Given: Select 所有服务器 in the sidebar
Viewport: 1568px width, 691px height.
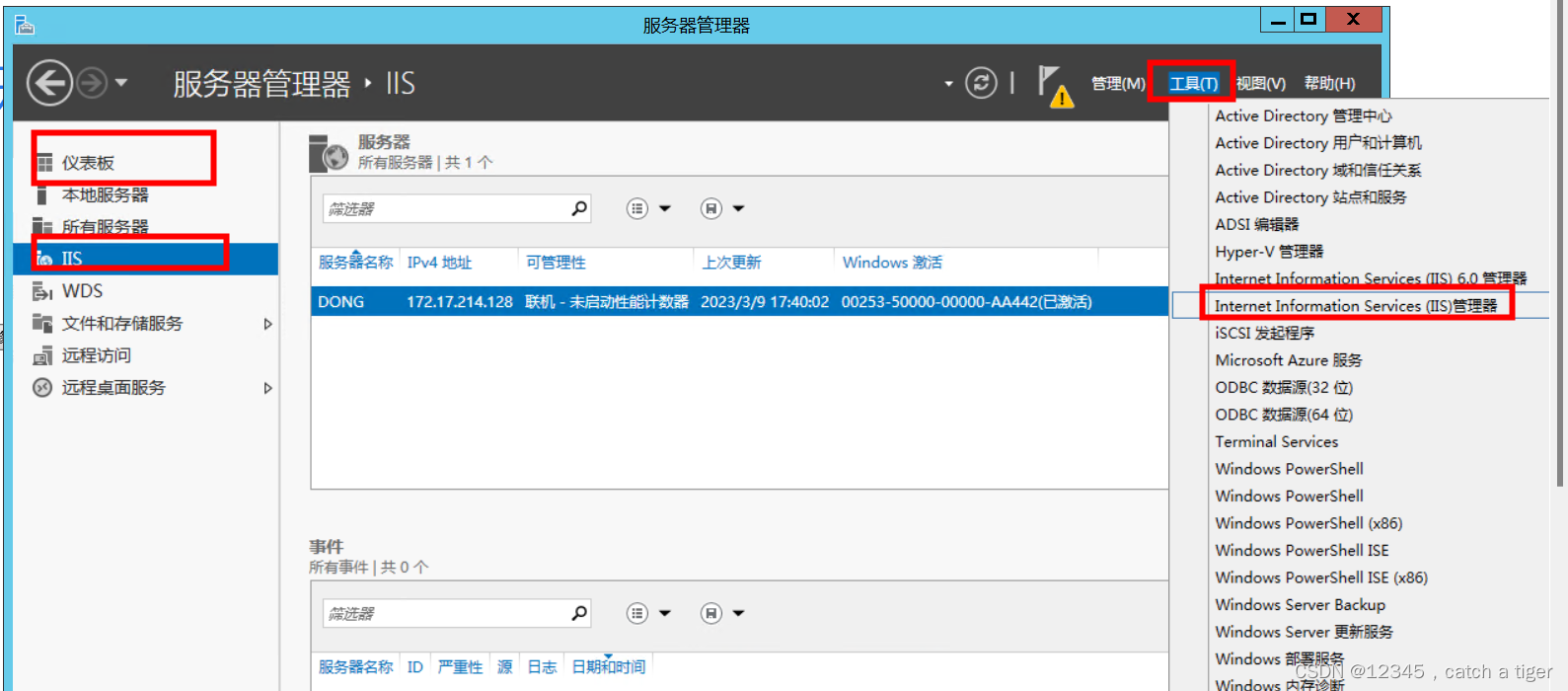Looking at the screenshot, I should (146, 227).
